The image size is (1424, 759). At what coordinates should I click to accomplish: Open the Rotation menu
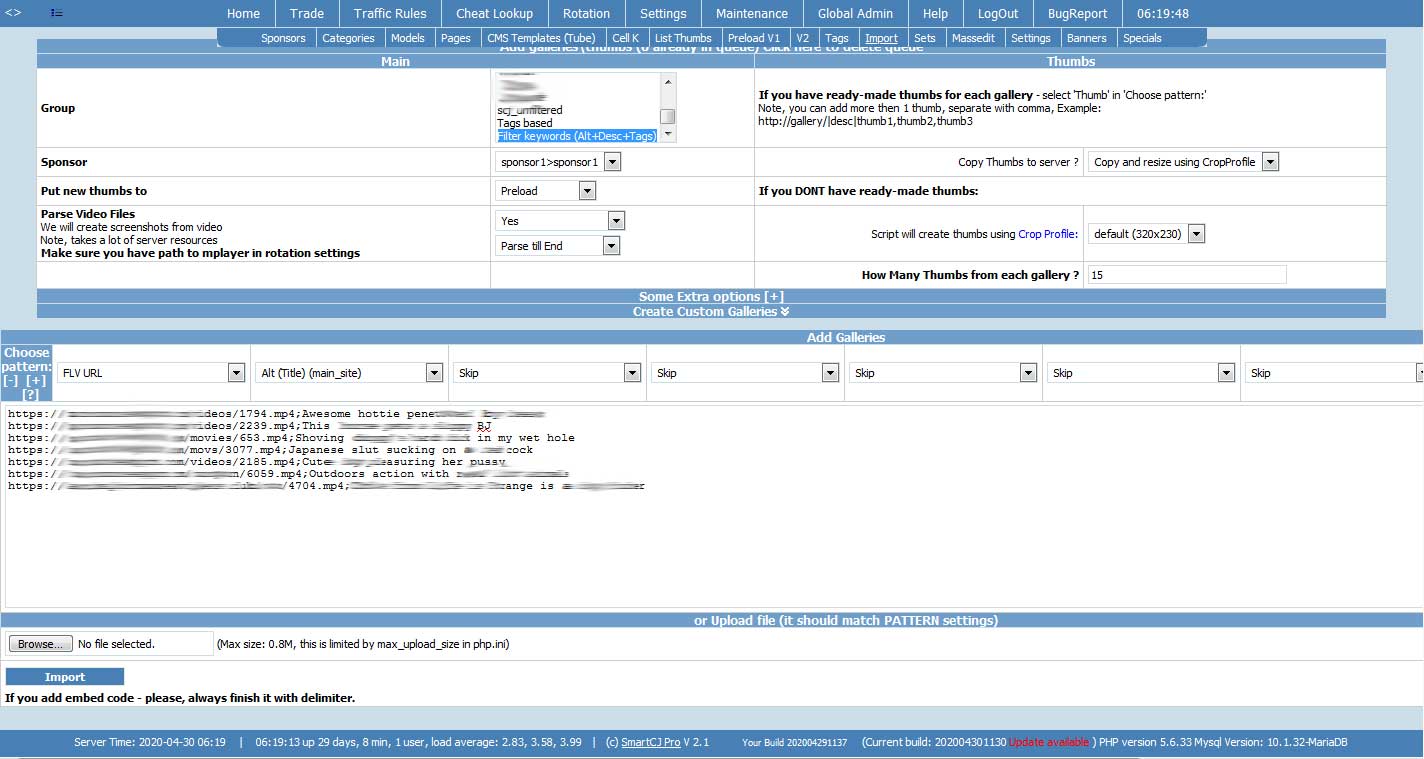click(586, 13)
